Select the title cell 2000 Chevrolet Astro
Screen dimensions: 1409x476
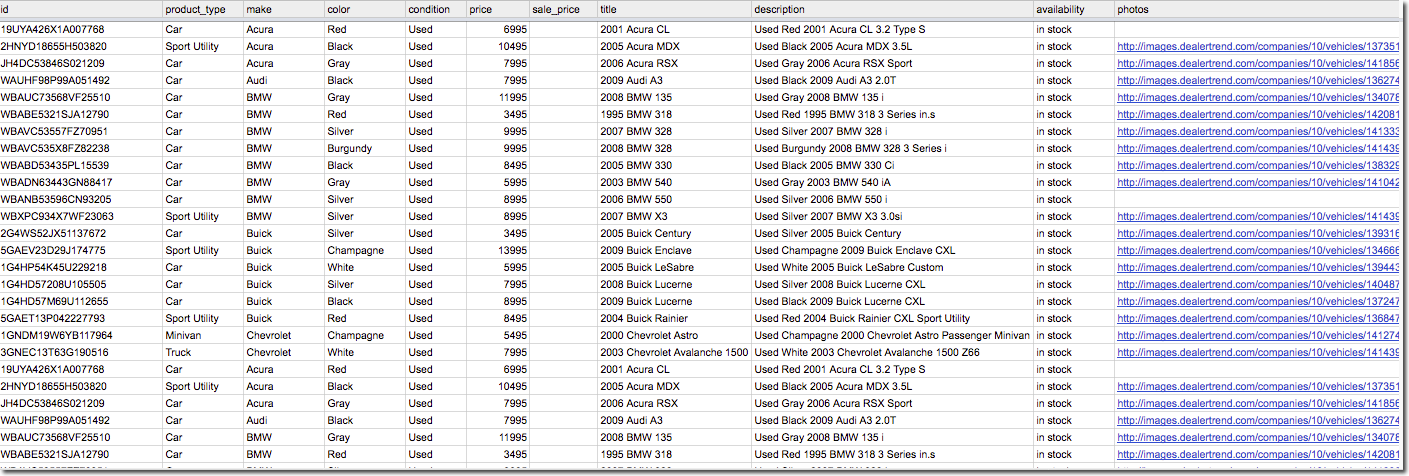click(x=674, y=335)
